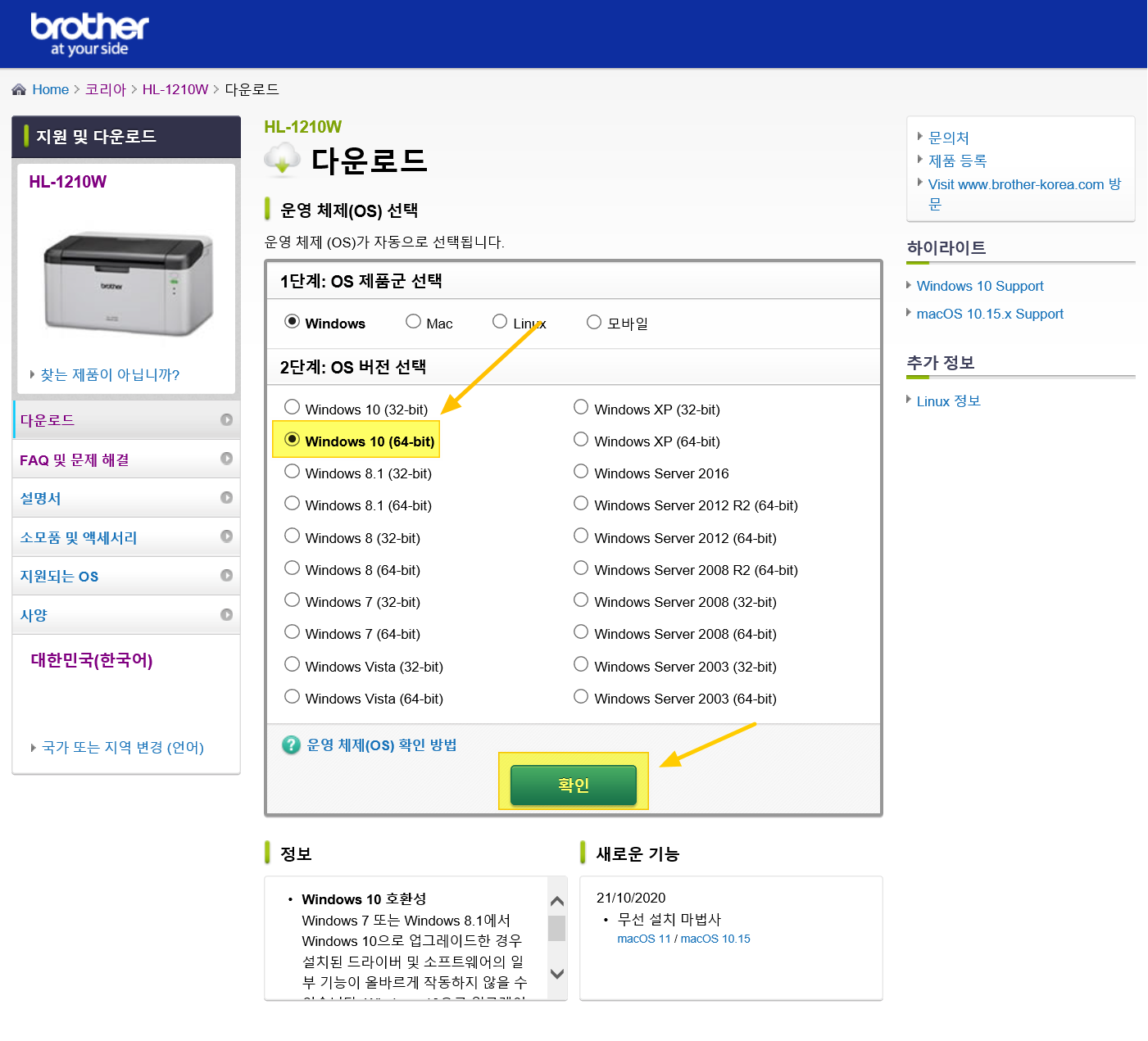
Task: Open 국가 또는 지역 변경 (언어) link
Action: 123,747
